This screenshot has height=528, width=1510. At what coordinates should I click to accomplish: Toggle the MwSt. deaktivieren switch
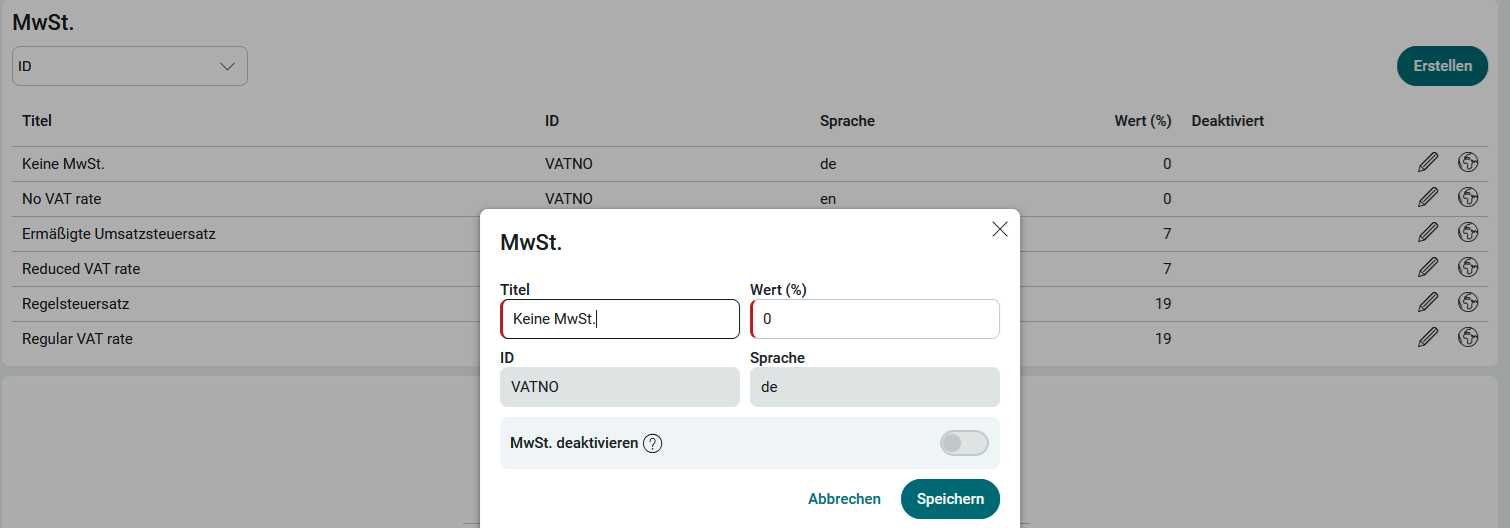pos(964,443)
